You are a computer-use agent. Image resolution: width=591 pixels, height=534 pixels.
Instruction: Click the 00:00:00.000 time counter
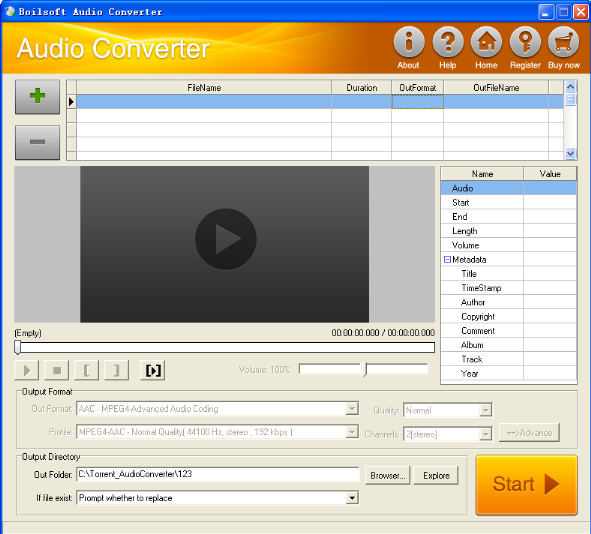383,333
